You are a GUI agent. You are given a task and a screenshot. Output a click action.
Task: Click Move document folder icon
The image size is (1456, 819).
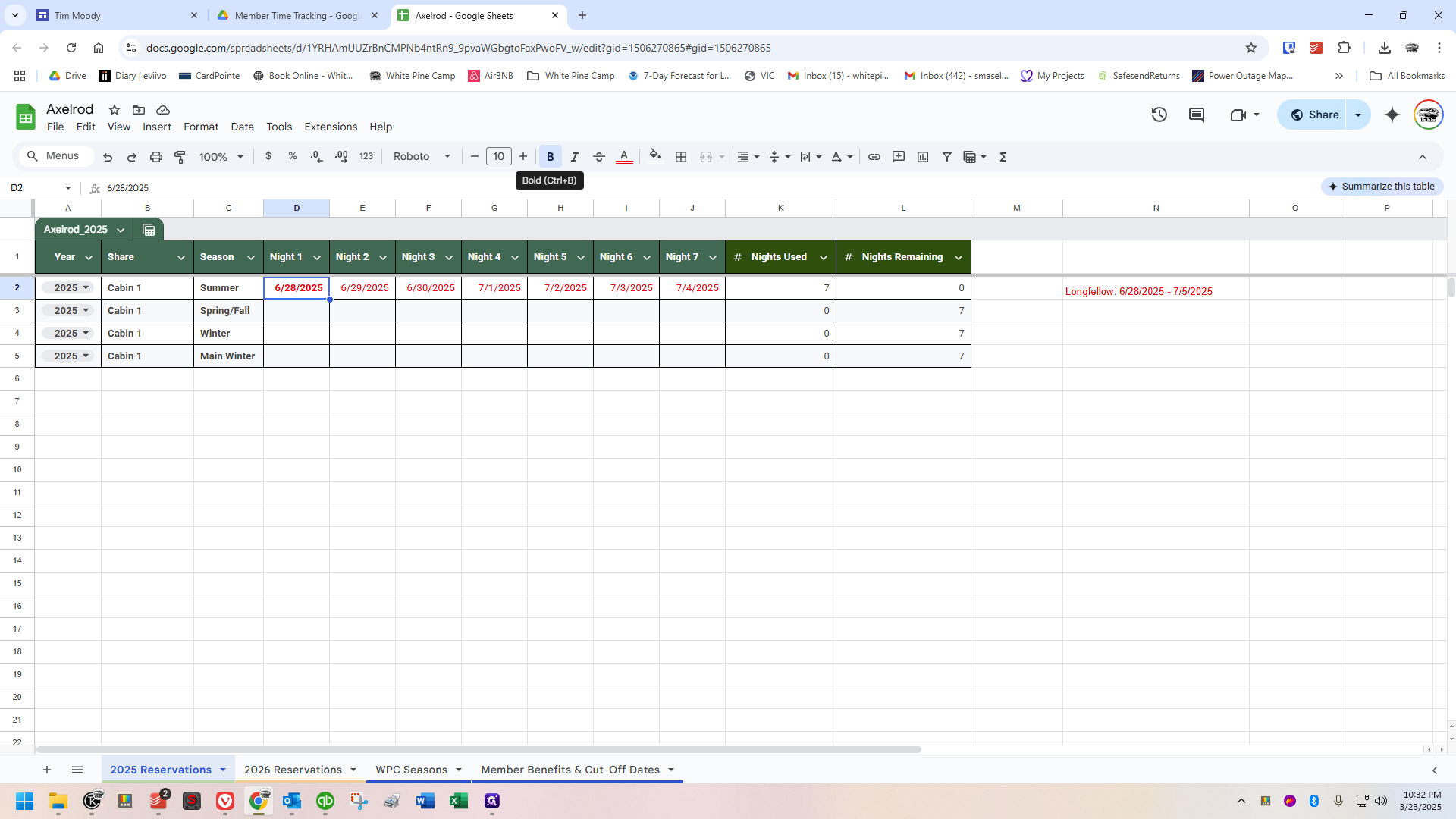coord(139,110)
